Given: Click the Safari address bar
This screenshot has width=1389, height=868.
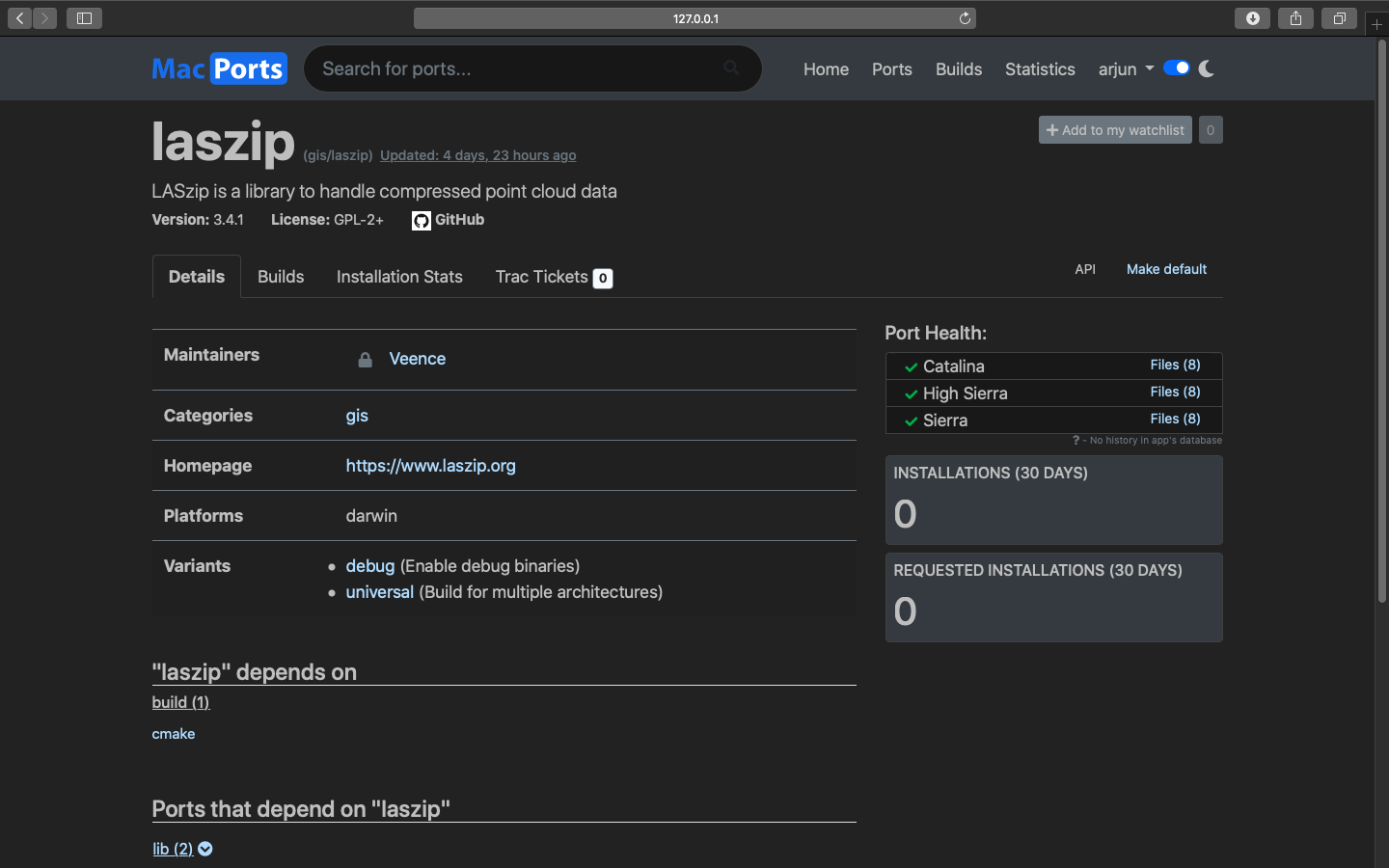Looking at the screenshot, I should click(x=694, y=18).
